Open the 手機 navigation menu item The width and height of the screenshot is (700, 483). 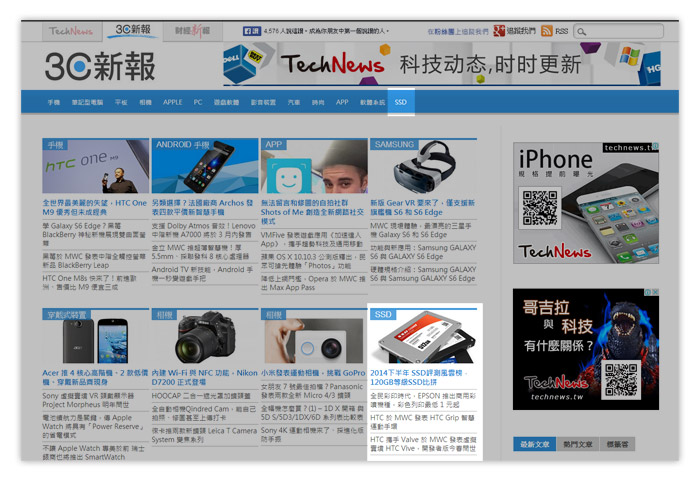click(54, 102)
